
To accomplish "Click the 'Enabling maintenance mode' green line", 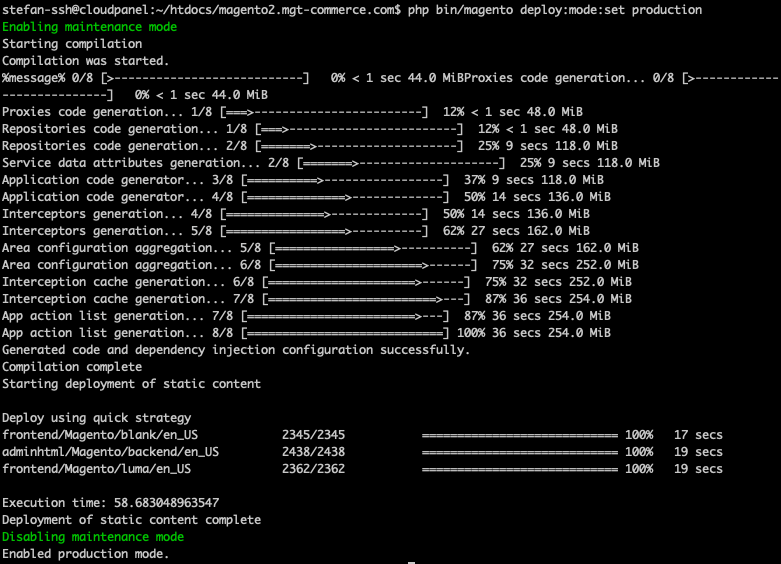I will (90, 27).
